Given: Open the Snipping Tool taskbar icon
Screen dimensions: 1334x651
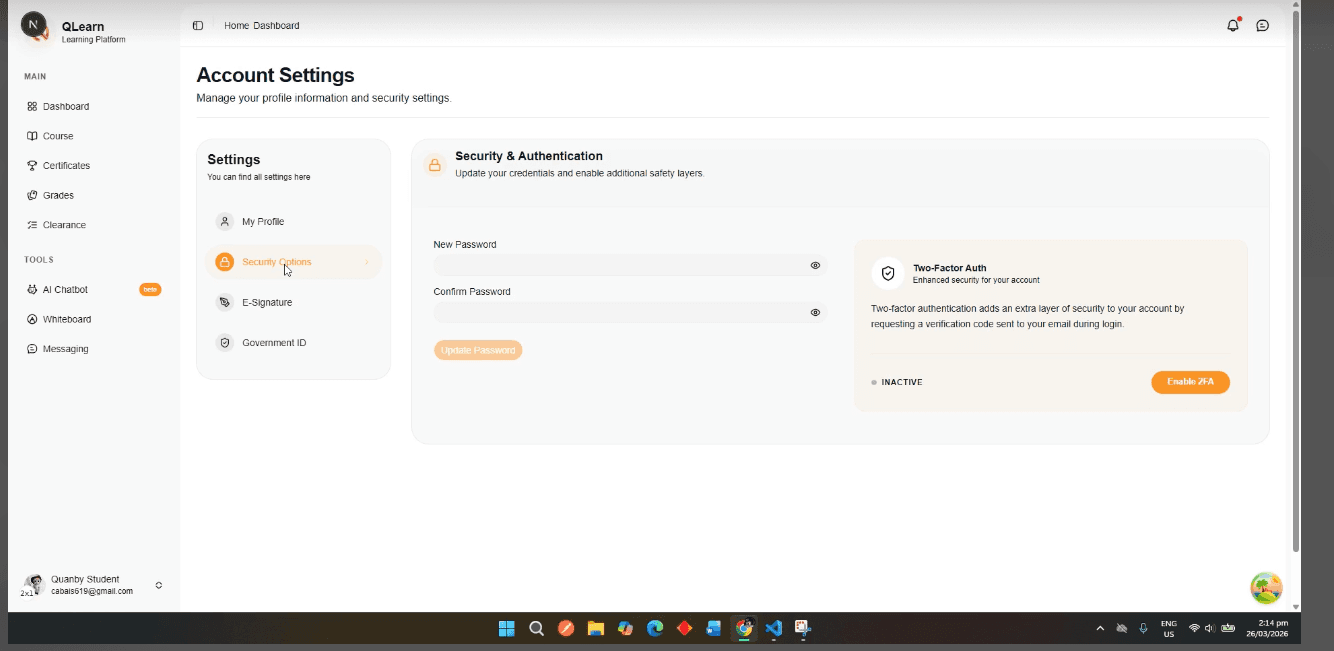Looking at the screenshot, I should point(803,628).
